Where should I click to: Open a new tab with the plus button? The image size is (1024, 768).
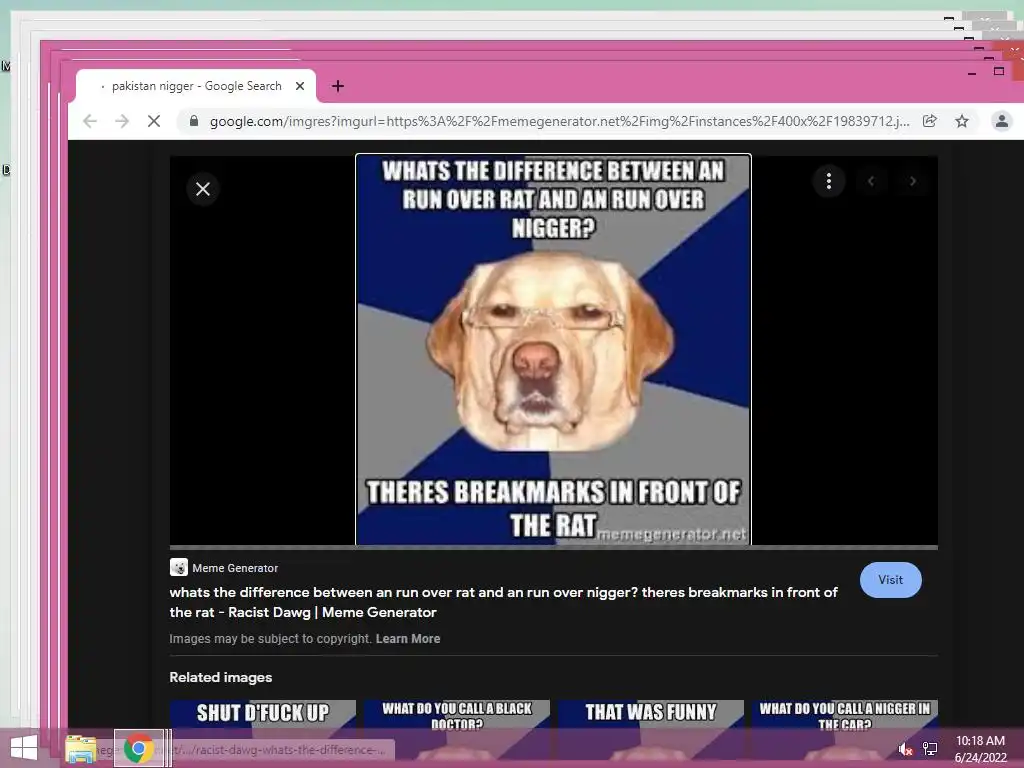click(338, 86)
